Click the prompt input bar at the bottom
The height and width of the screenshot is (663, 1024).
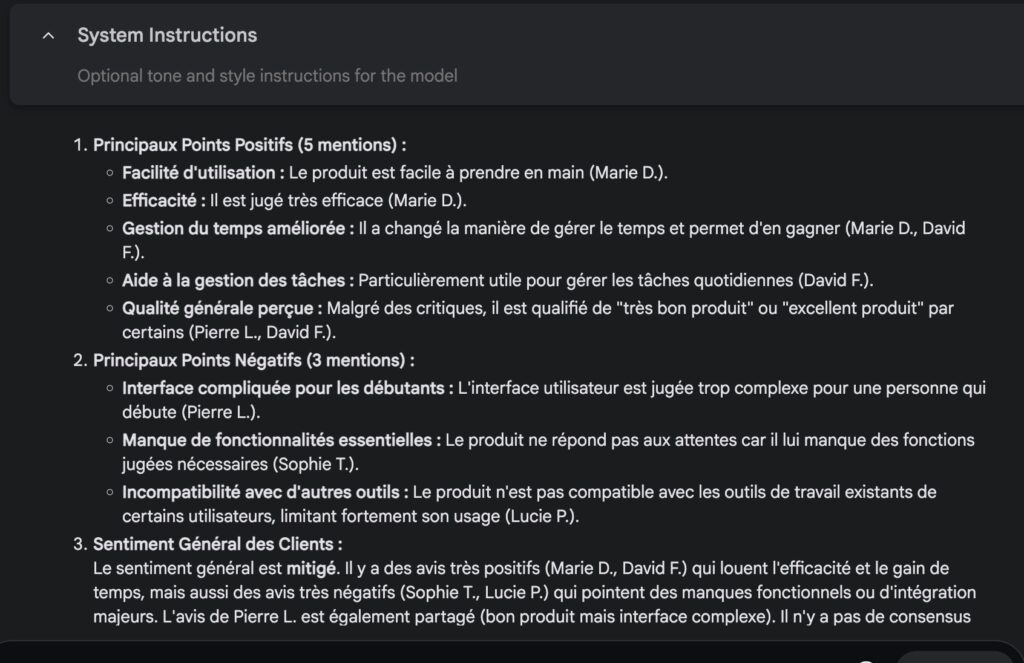[x=512, y=653]
